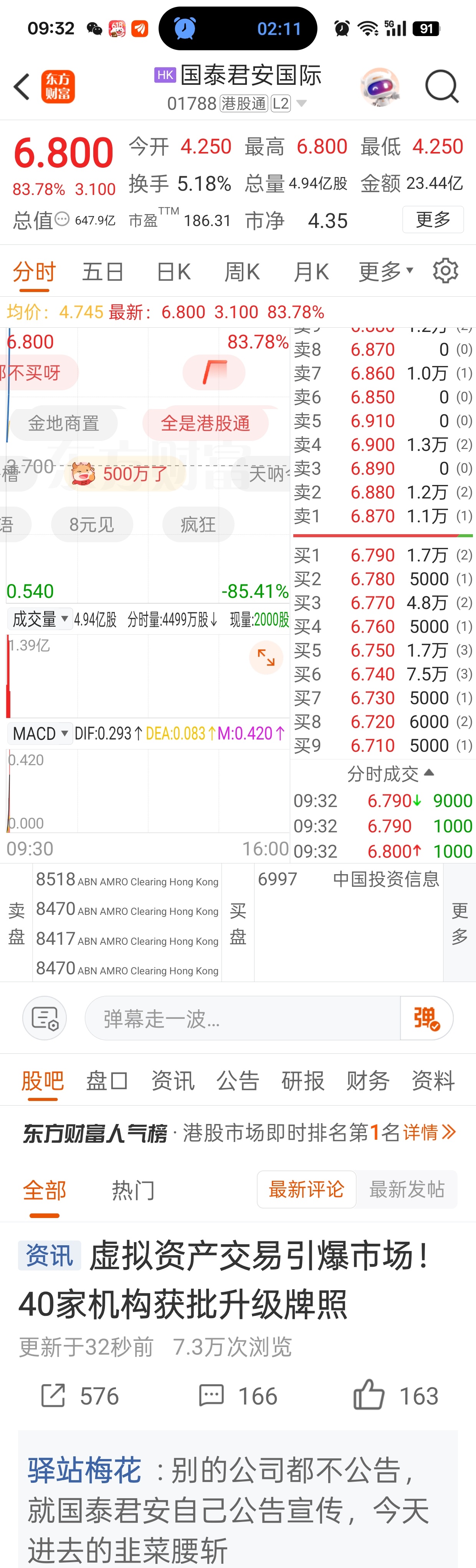
Task: Select 买3 bid row at 6.770
Action: coord(383,602)
